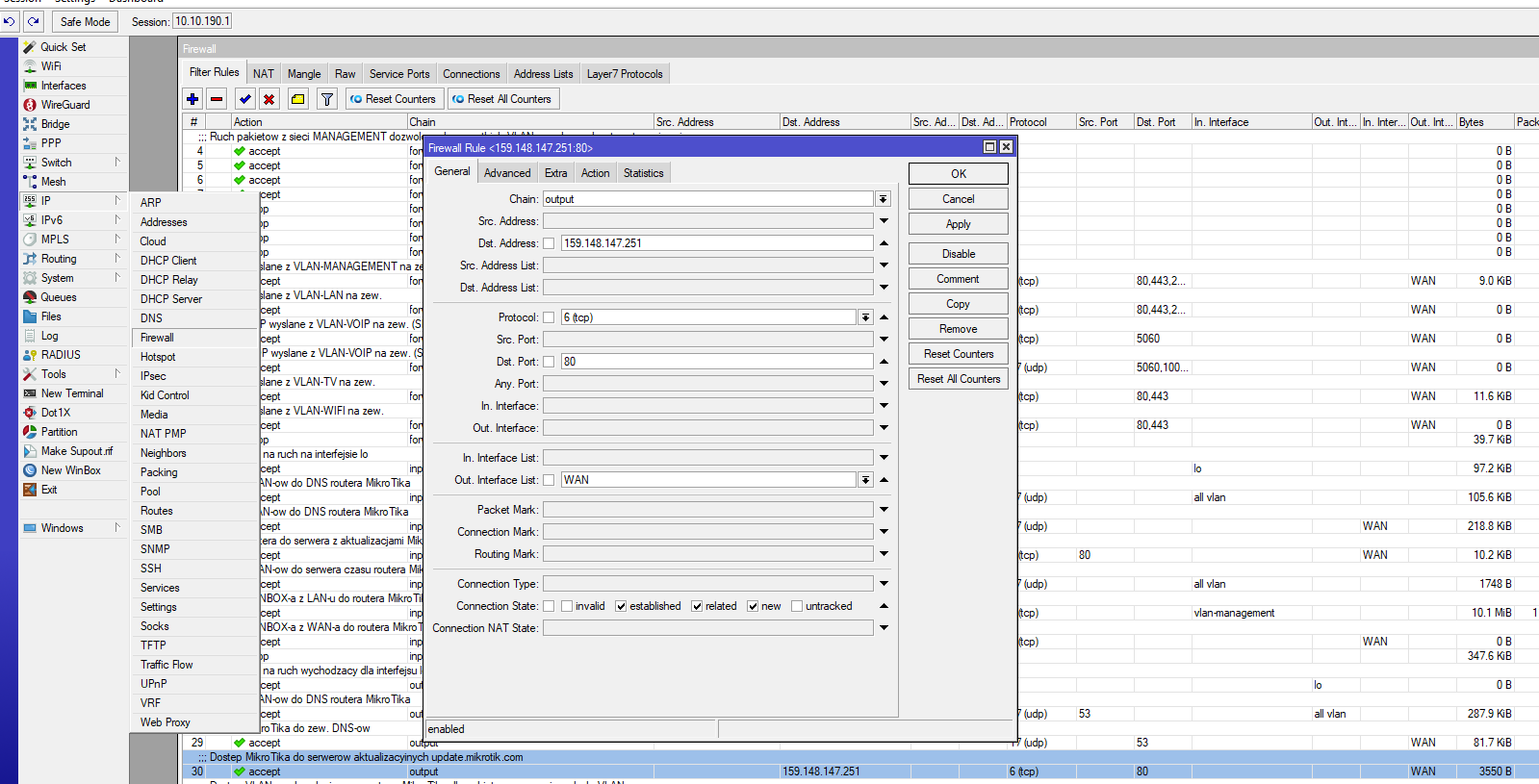Click the Copy button

coord(959,304)
